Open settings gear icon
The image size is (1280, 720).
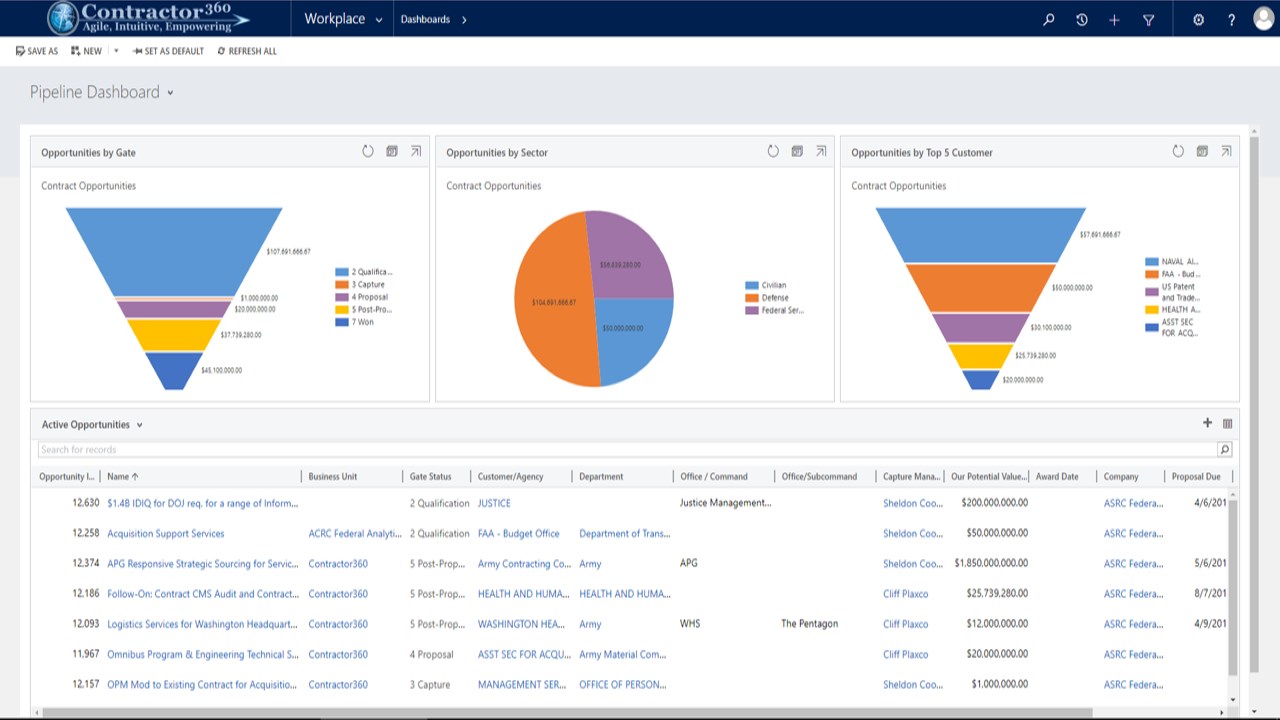[x=1198, y=19]
